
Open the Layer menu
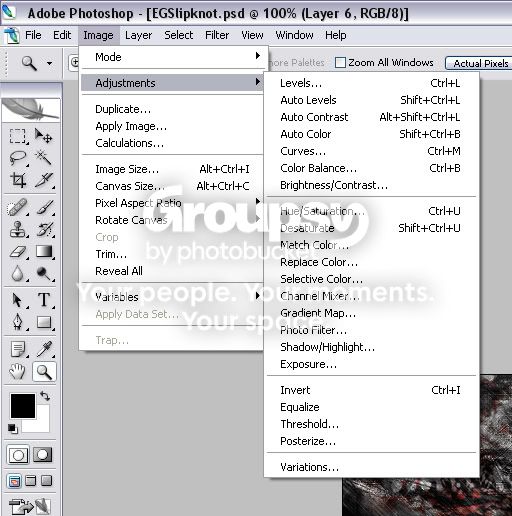[x=138, y=35]
